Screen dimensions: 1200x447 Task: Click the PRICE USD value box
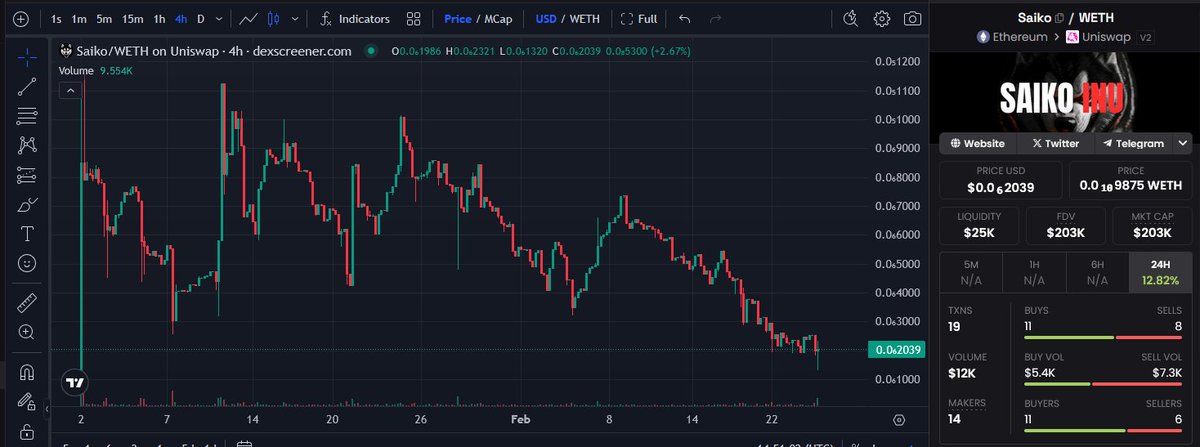point(1001,180)
